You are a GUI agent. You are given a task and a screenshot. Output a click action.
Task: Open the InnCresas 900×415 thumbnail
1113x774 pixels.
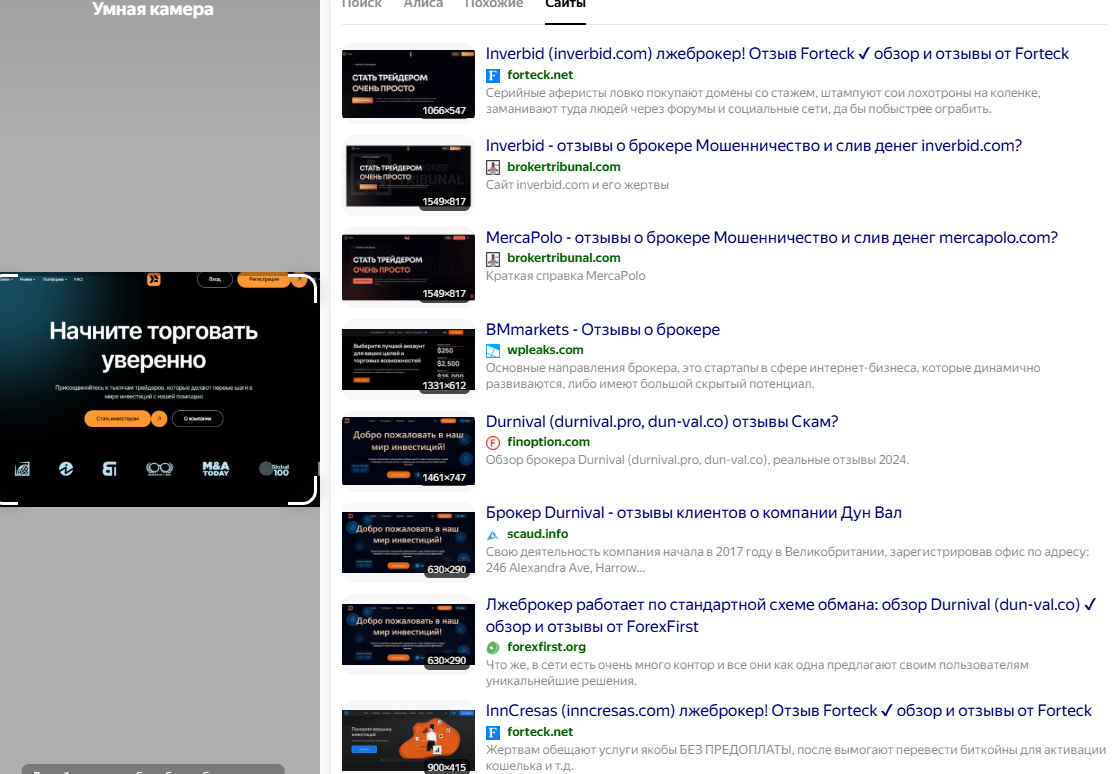408,739
